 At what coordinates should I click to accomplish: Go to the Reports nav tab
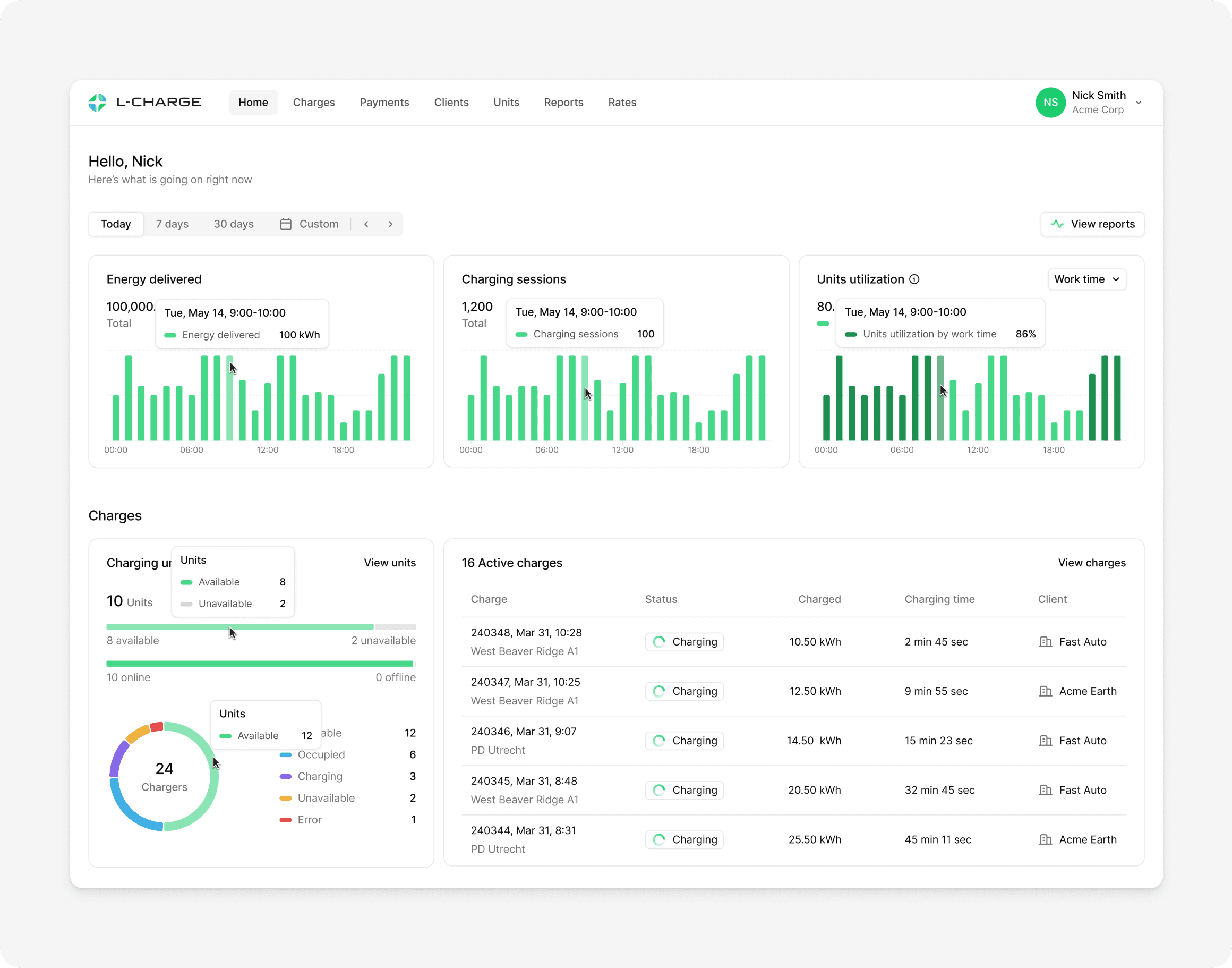563,103
